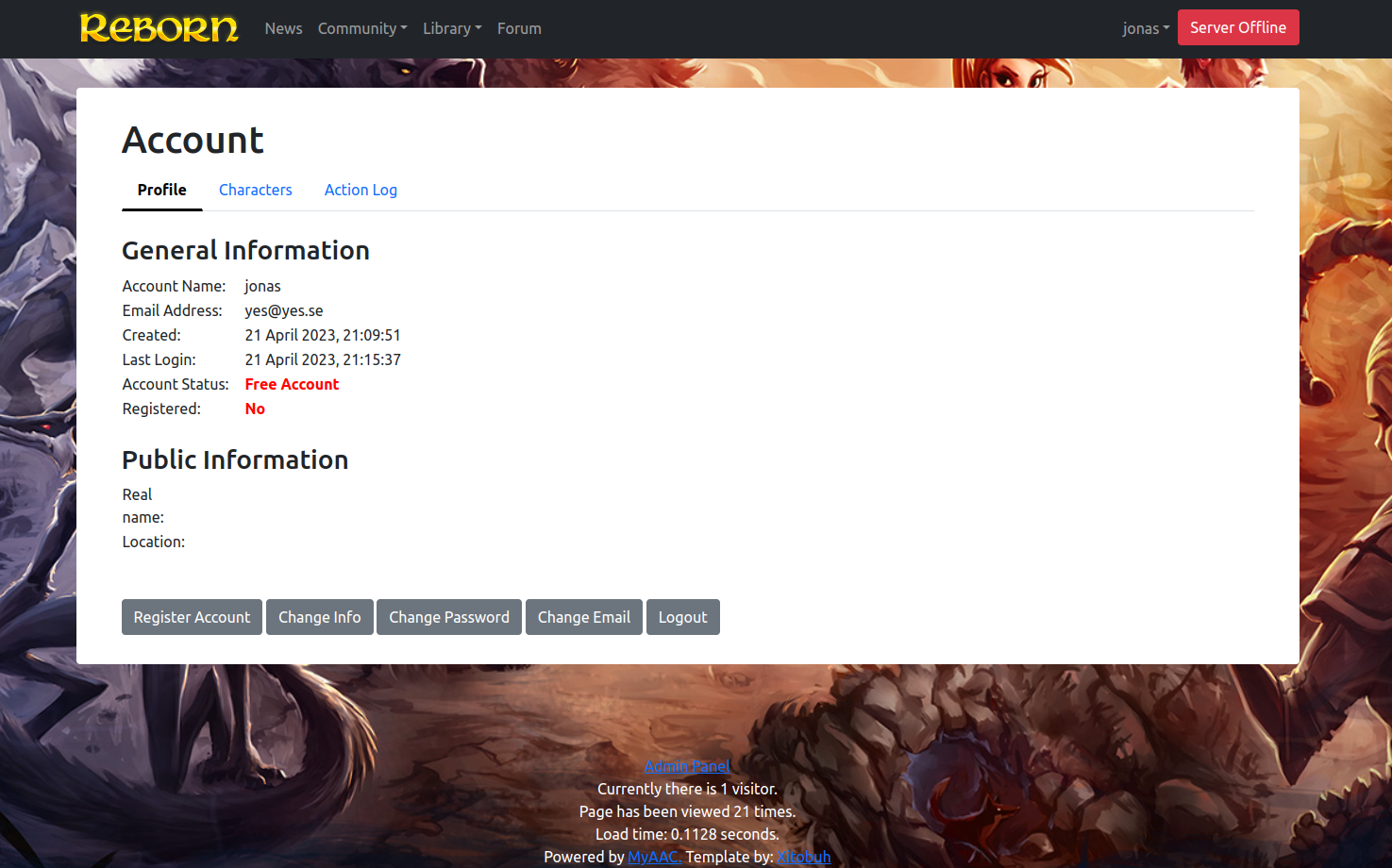Select the Profile tab
Image resolution: width=1392 pixels, height=868 pixels.
click(x=161, y=190)
